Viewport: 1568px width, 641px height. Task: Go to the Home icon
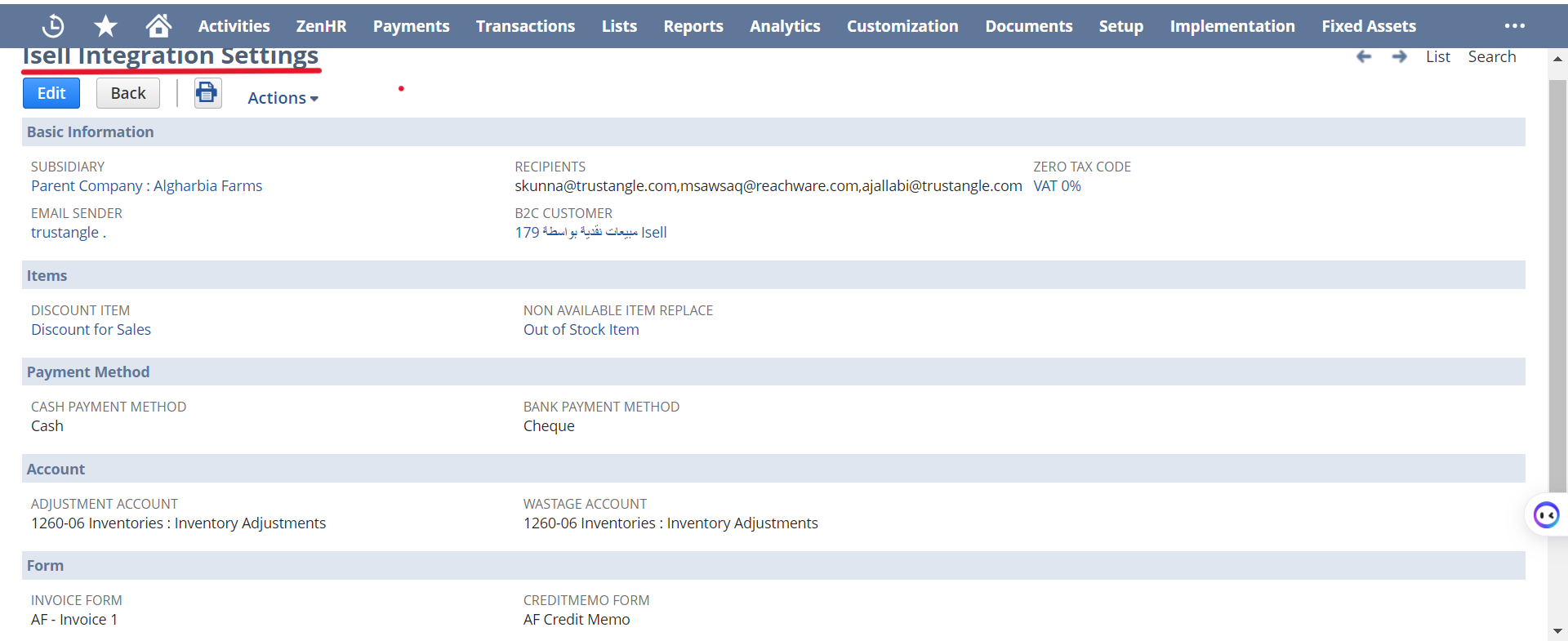(x=158, y=26)
